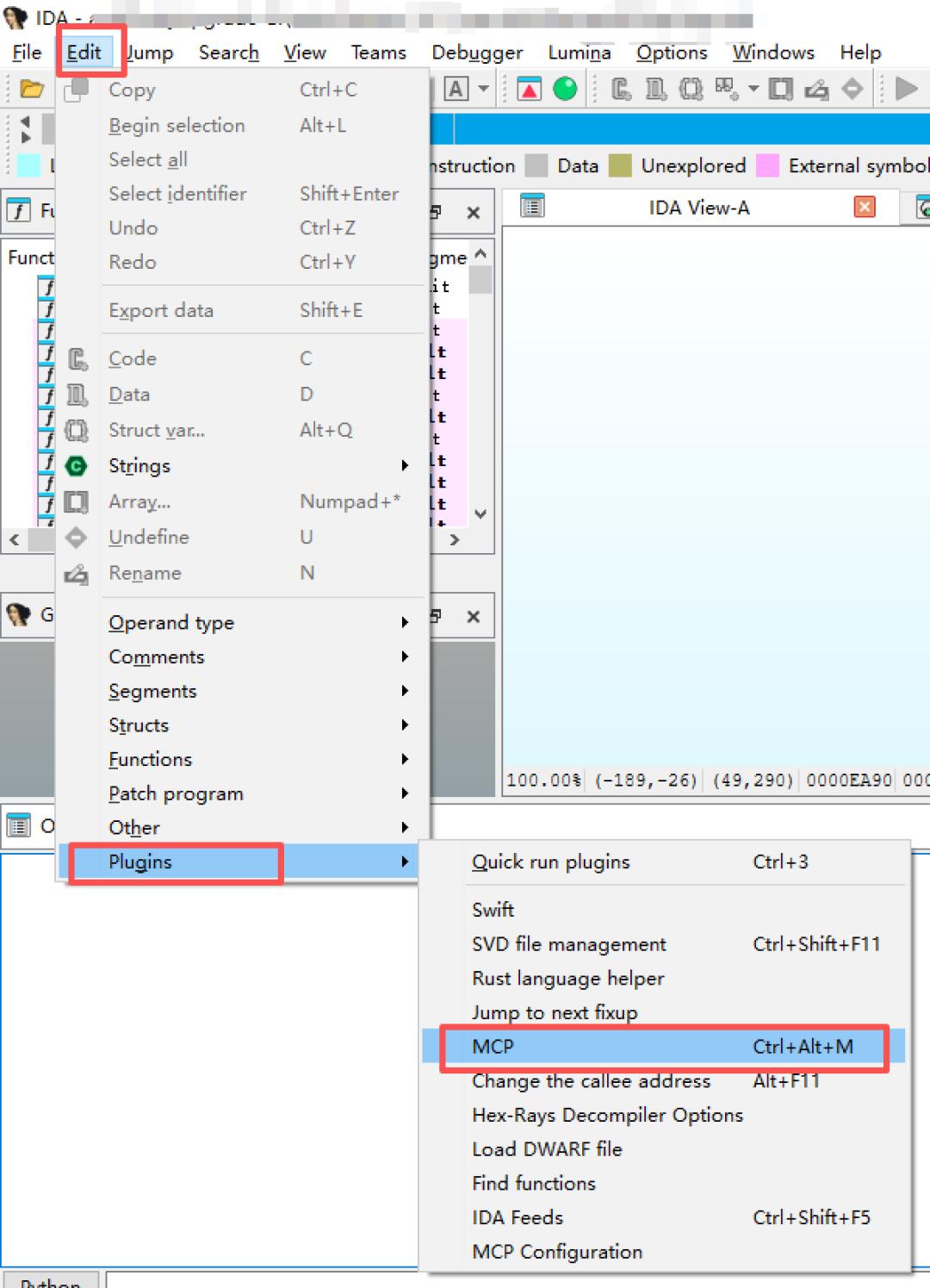Click the Code conversion toolbar icon
This screenshot has height=1288, width=930.
click(x=621, y=89)
